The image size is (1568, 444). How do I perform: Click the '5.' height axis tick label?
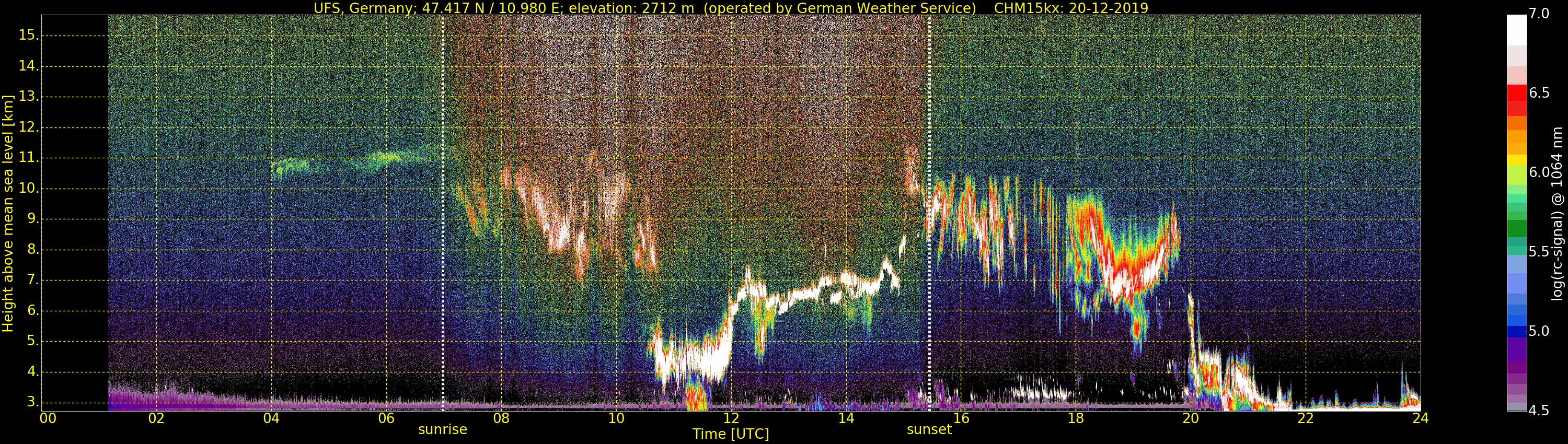[x=33, y=341]
